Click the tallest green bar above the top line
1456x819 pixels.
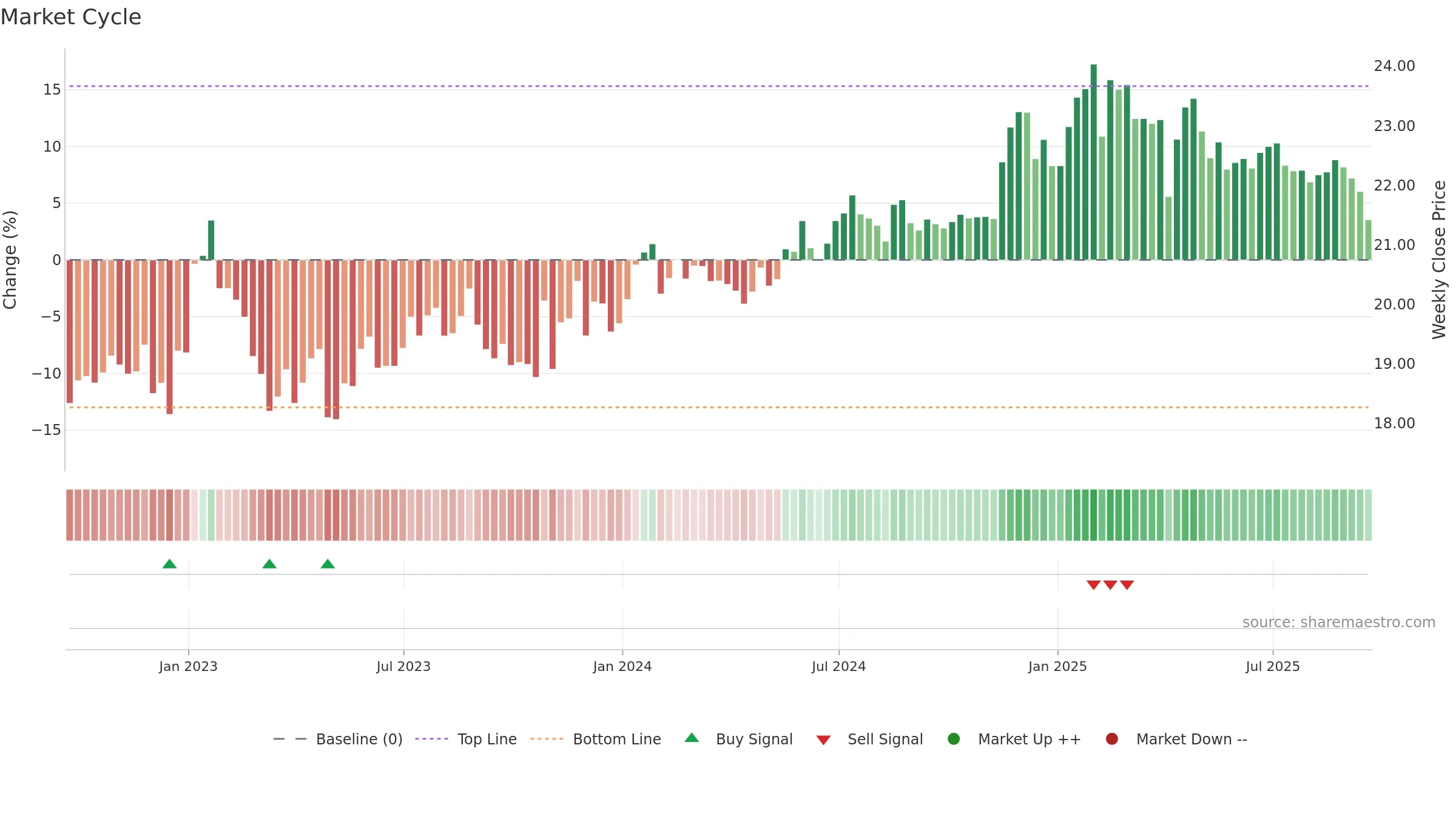point(1093,162)
